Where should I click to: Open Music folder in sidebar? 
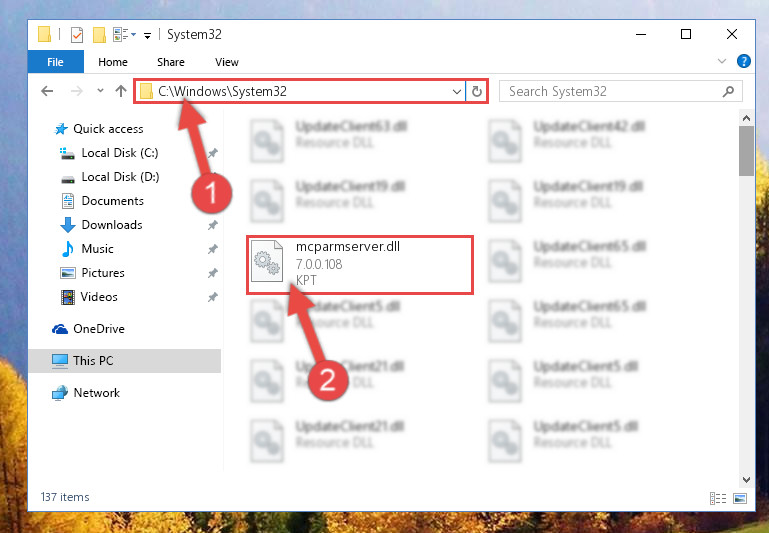coord(97,249)
